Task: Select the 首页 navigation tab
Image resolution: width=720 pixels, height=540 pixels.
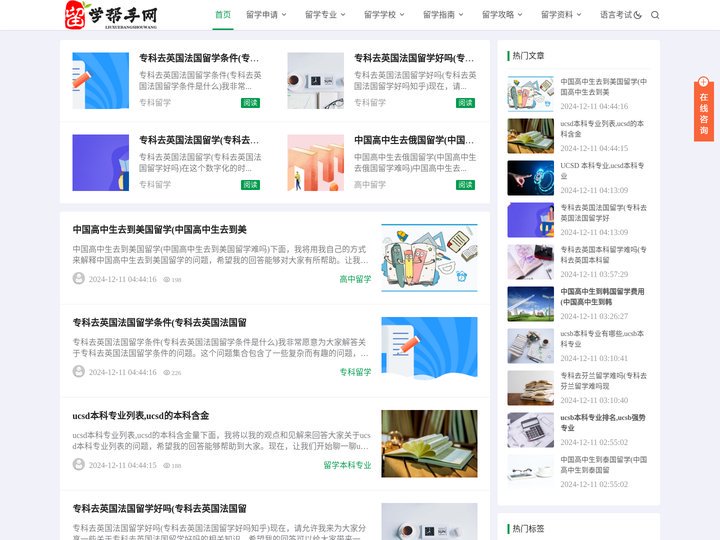Action: [223, 15]
